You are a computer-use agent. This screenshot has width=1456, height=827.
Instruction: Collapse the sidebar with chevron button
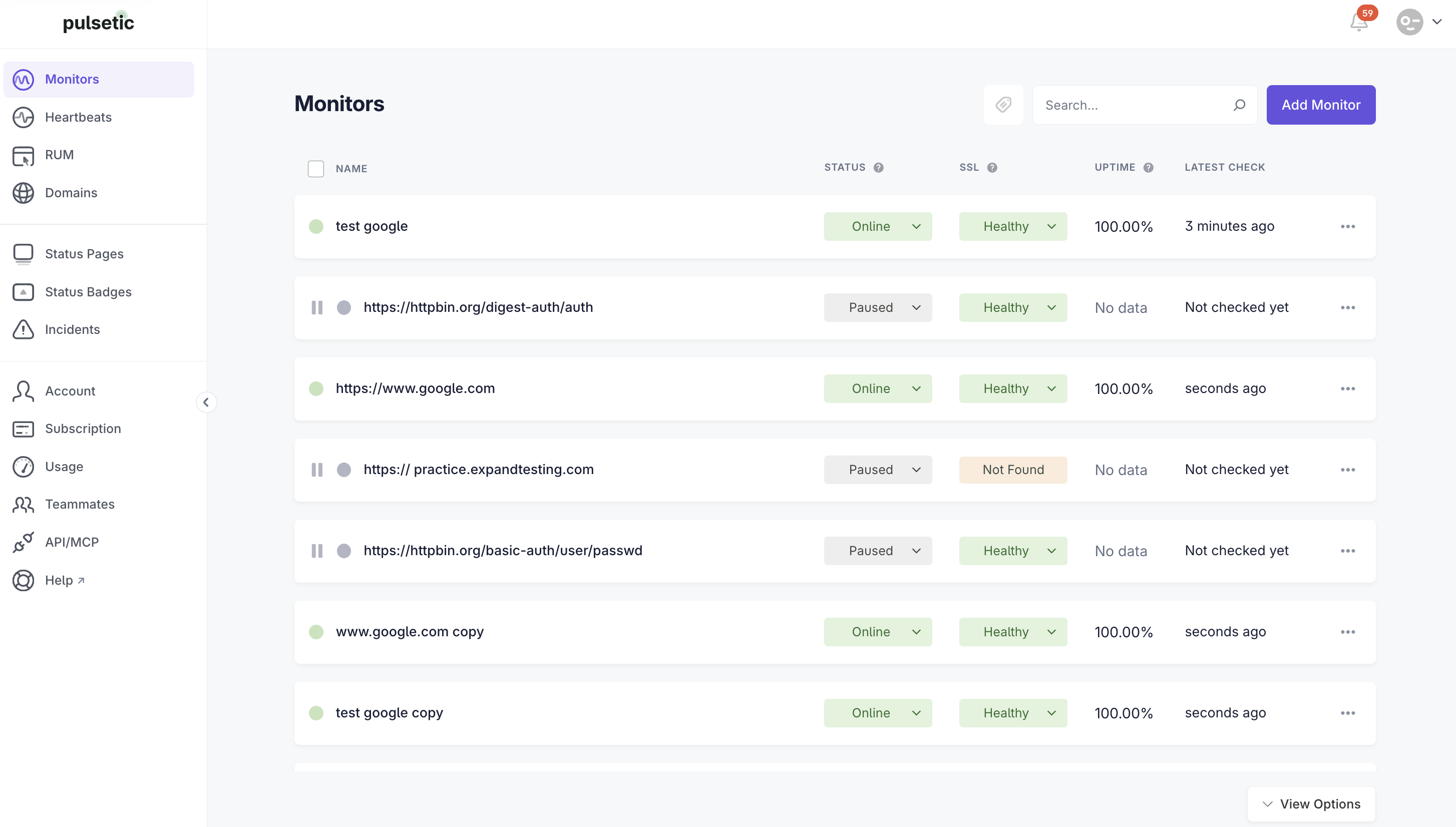(206, 402)
